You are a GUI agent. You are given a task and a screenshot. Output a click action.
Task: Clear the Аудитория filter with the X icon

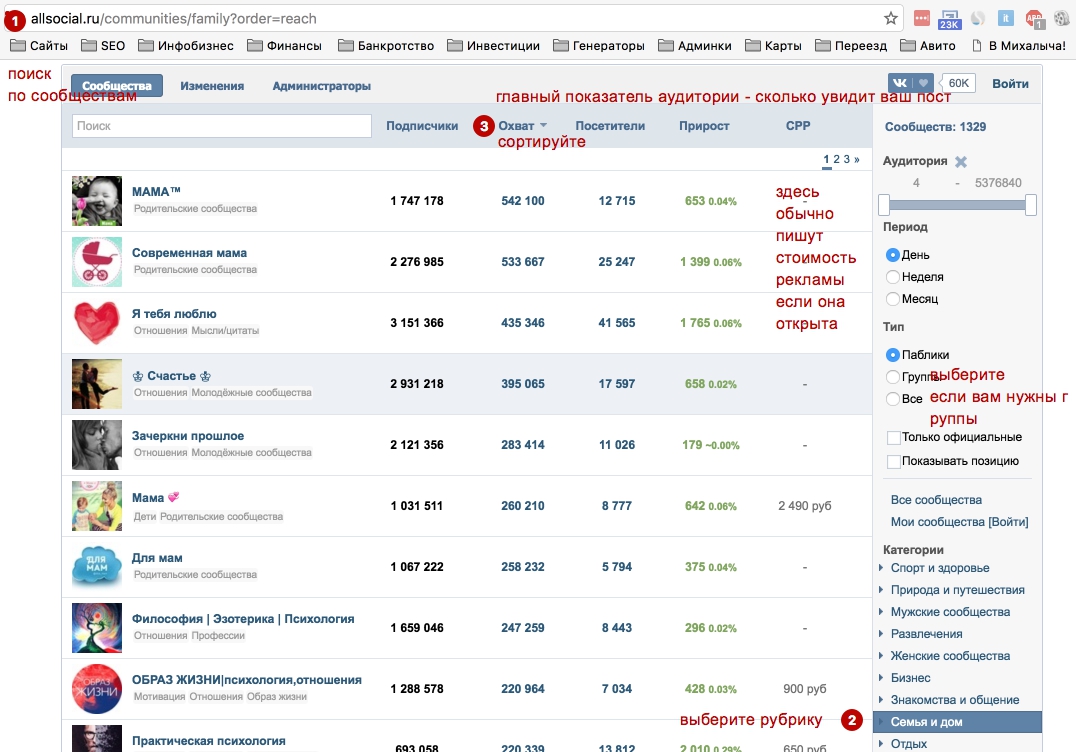click(x=961, y=161)
